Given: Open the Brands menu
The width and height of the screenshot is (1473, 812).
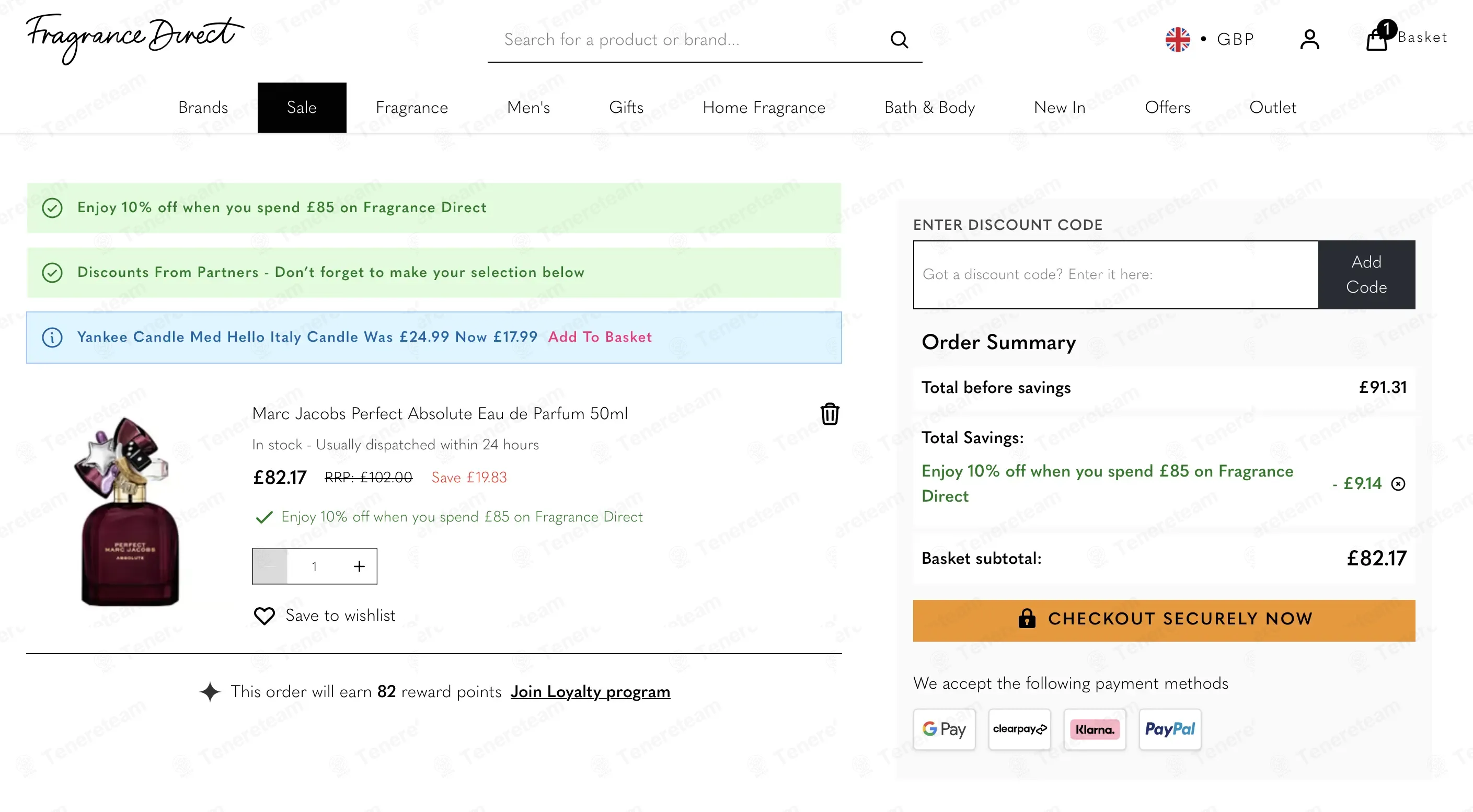Looking at the screenshot, I should coord(203,108).
